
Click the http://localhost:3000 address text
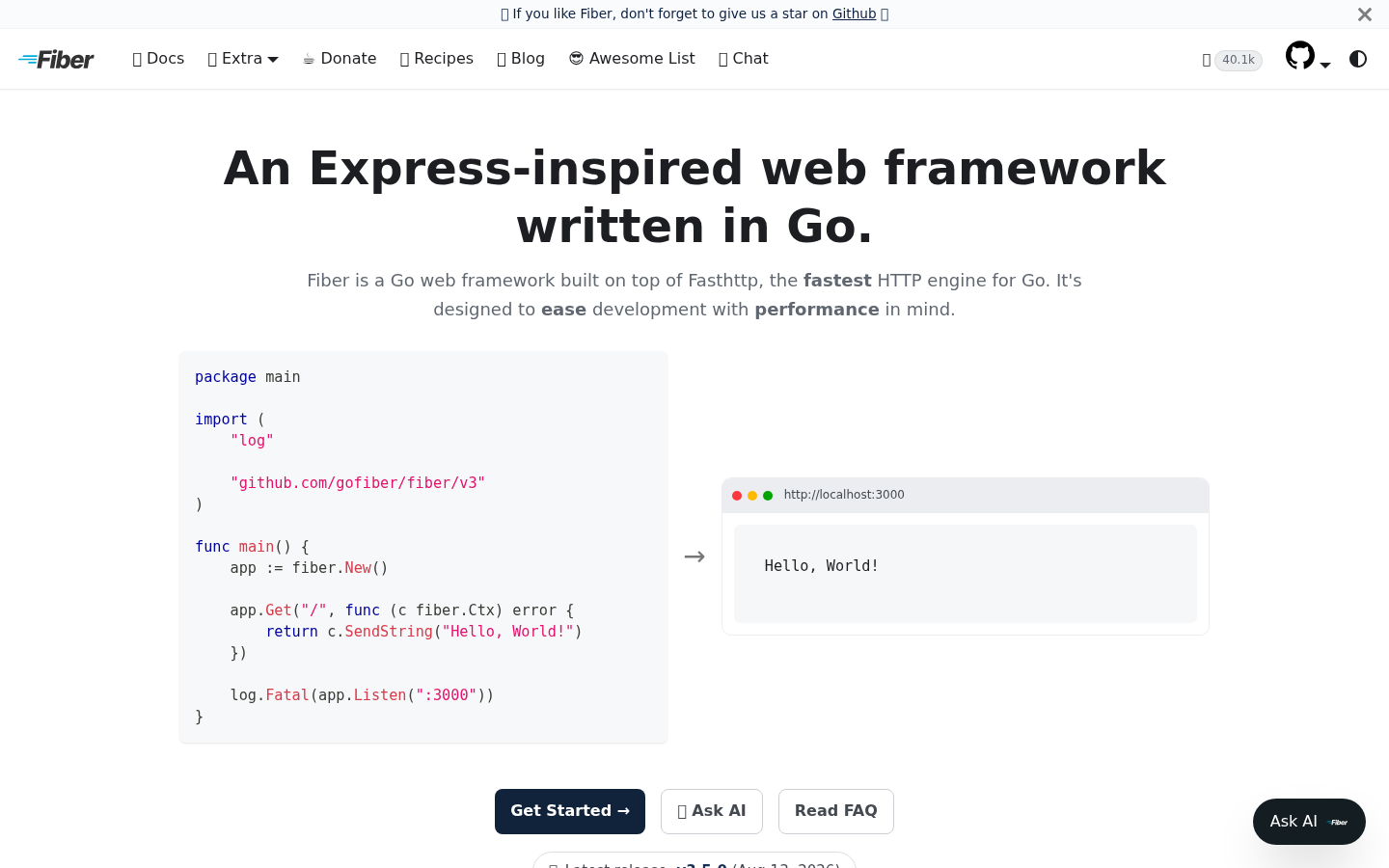click(844, 495)
